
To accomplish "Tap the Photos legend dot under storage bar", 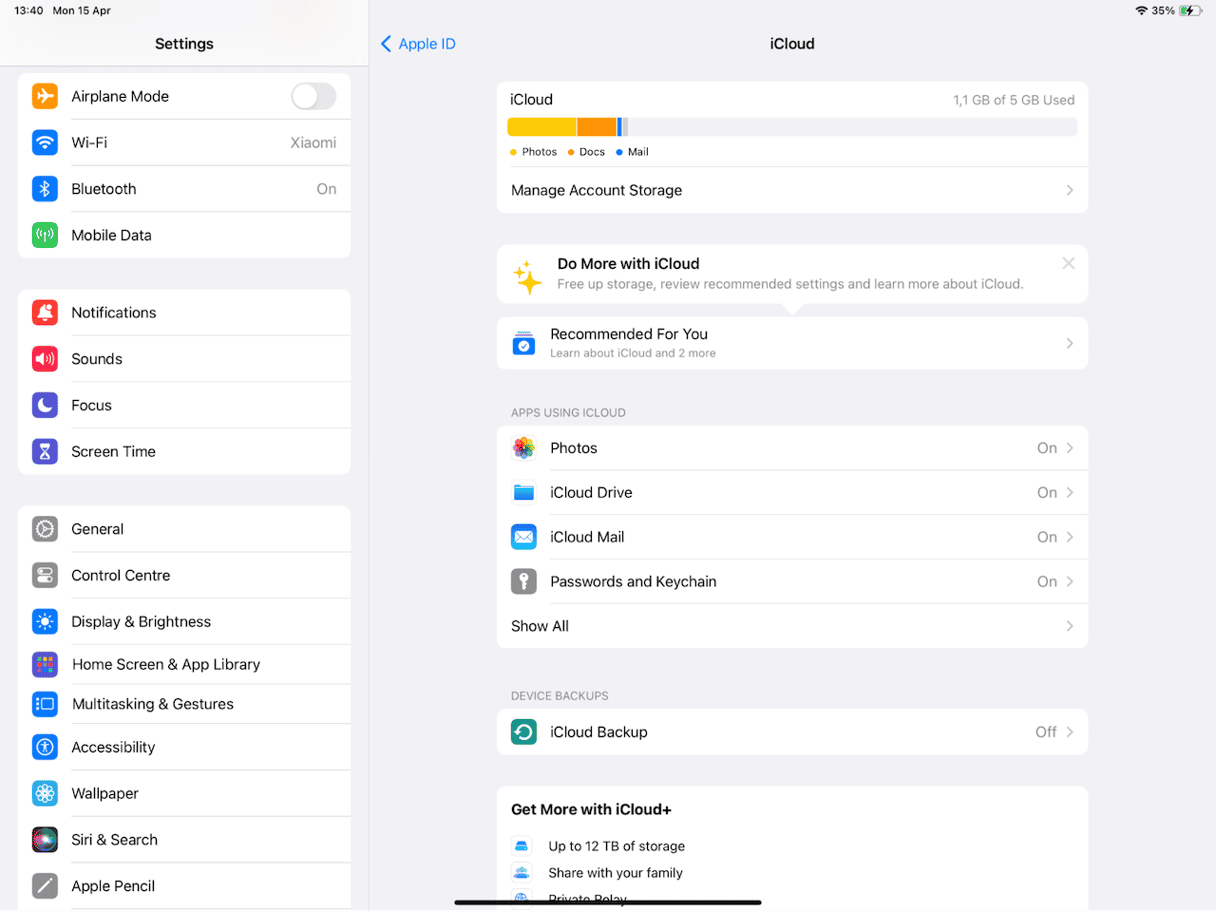I will point(514,152).
